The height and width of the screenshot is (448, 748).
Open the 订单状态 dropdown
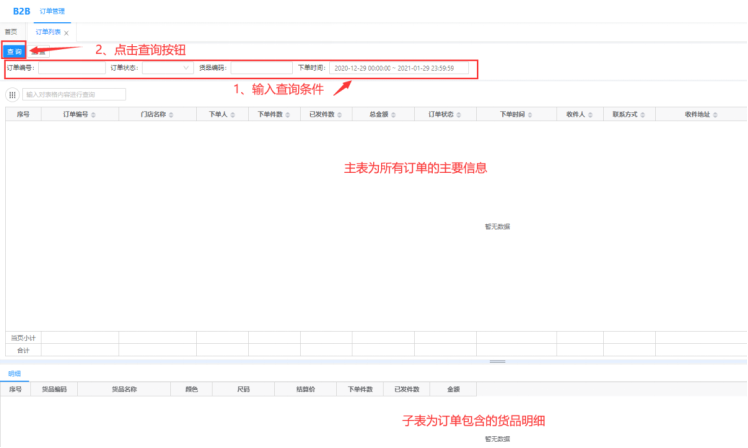click(167, 68)
